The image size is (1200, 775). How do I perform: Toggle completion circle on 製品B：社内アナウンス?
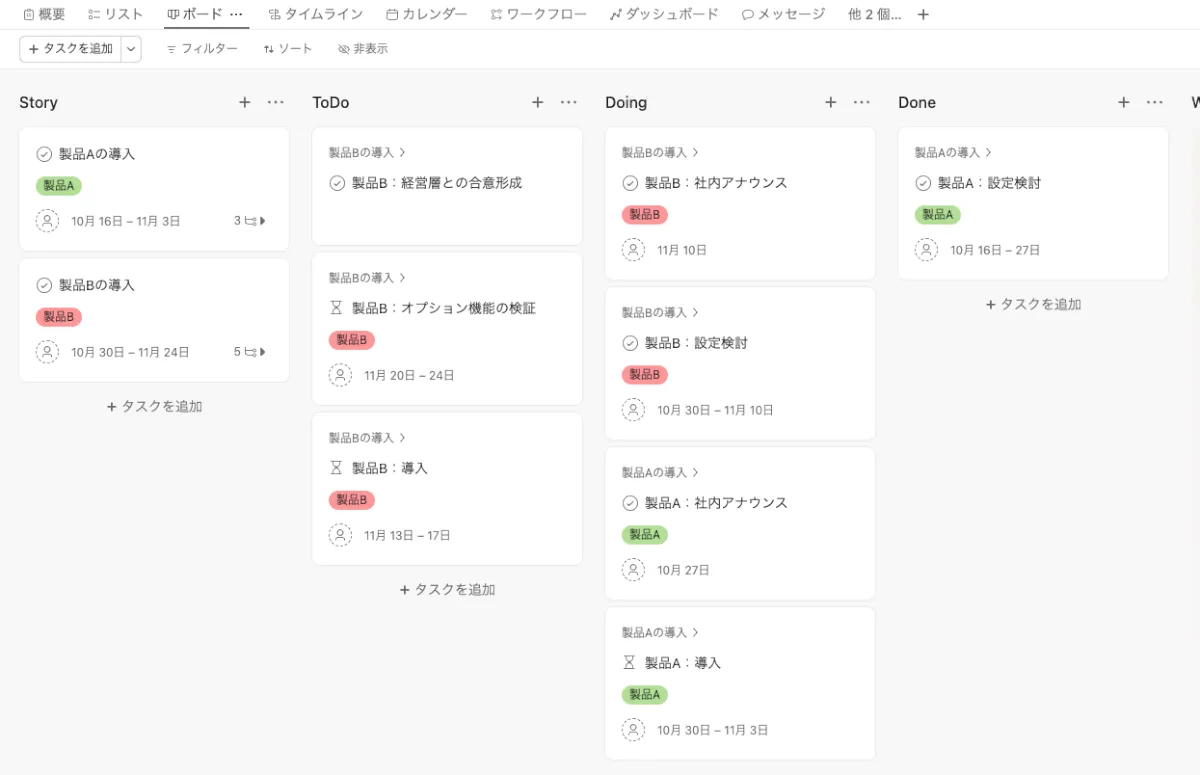pyautogui.click(x=630, y=183)
